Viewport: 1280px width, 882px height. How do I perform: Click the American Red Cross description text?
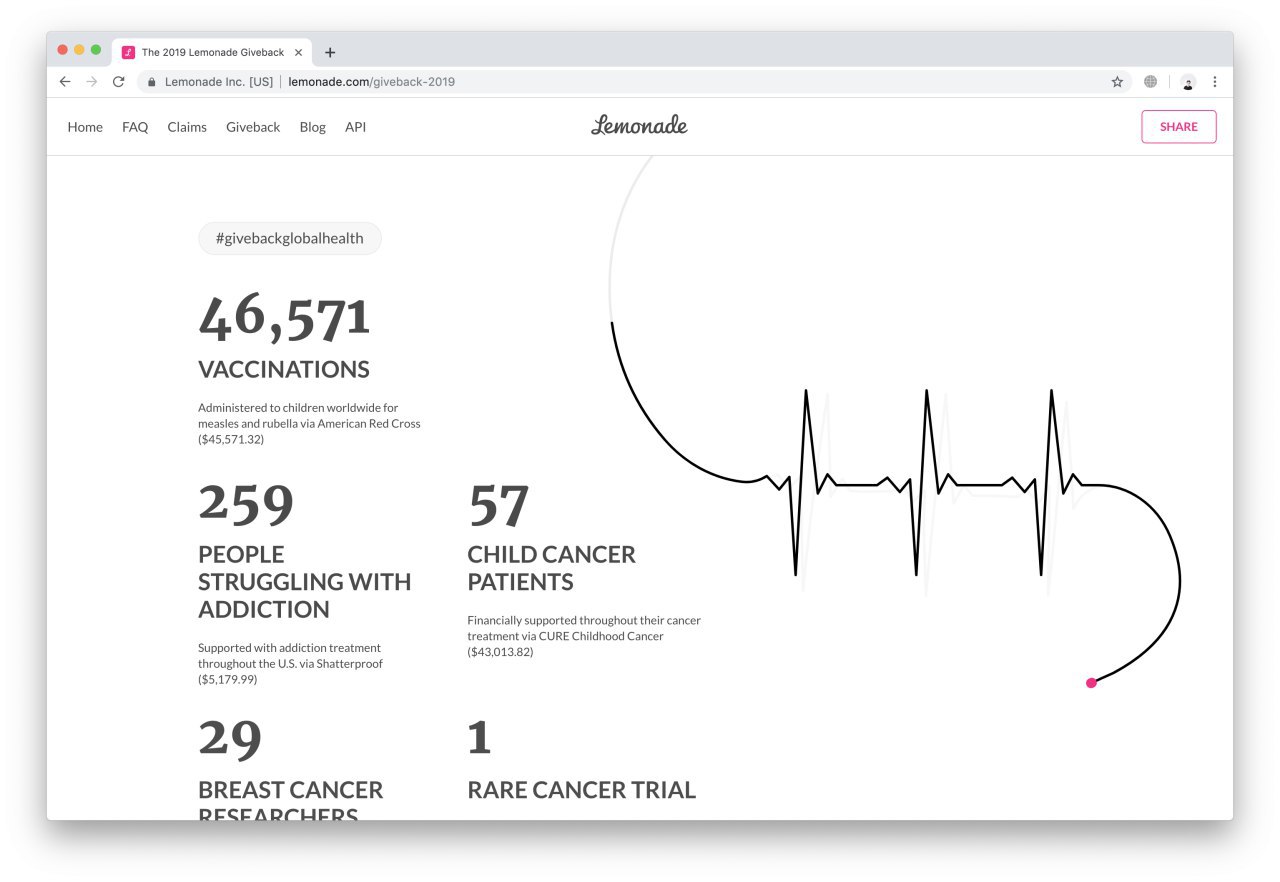[309, 423]
